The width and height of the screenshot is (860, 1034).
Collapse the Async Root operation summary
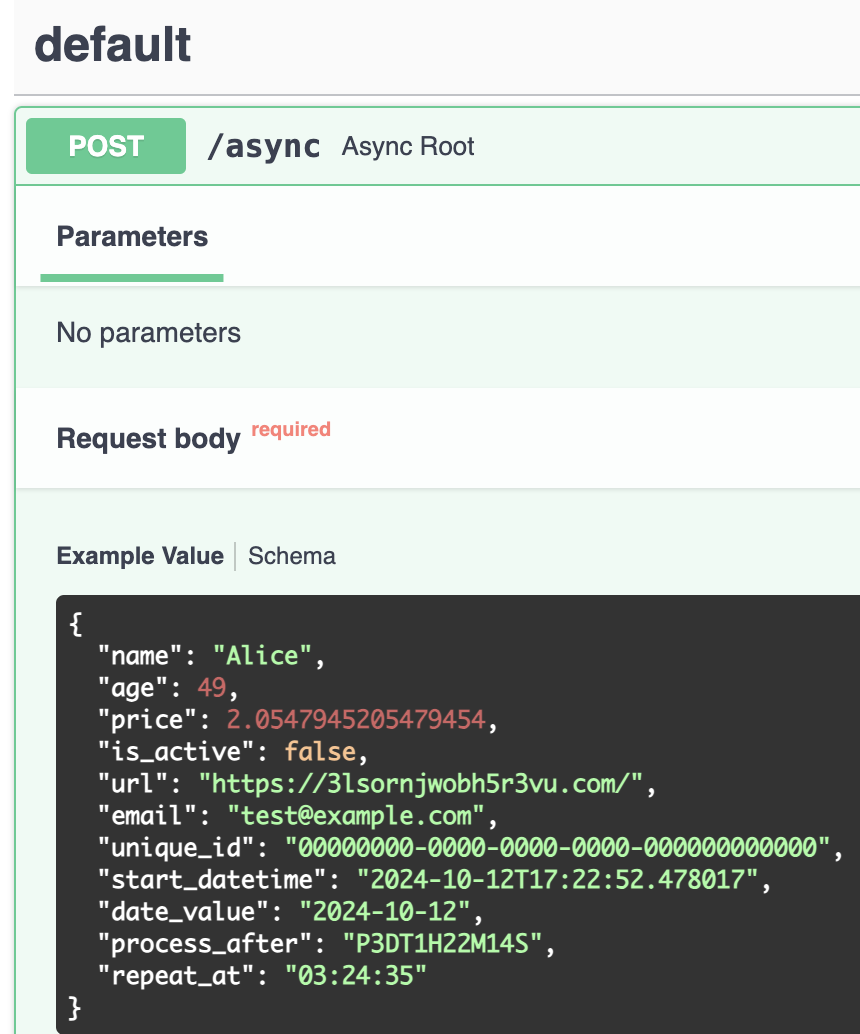coord(408,146)
